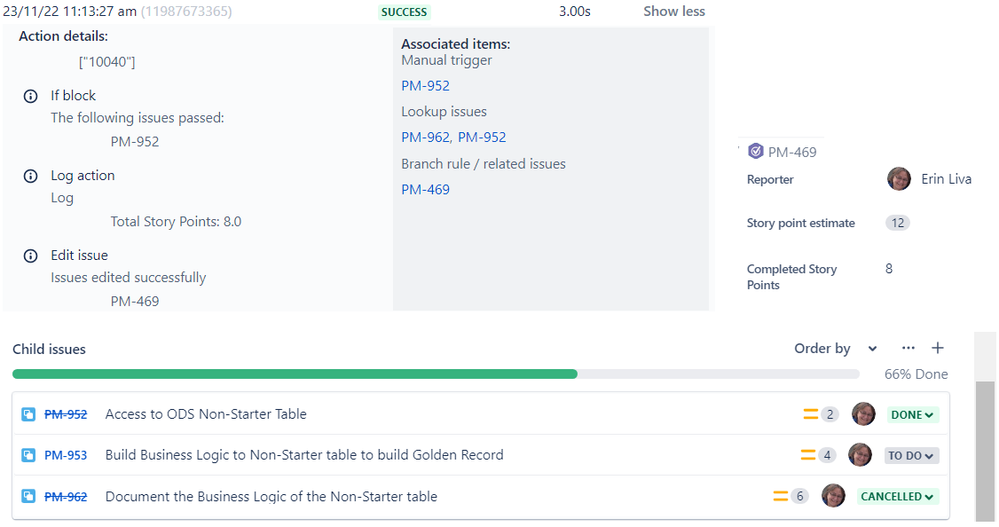This screenshot has width=999, height=527.
Task: Click the 'Total Story Points: 8.0' log text
Action: tap(176, 222)
